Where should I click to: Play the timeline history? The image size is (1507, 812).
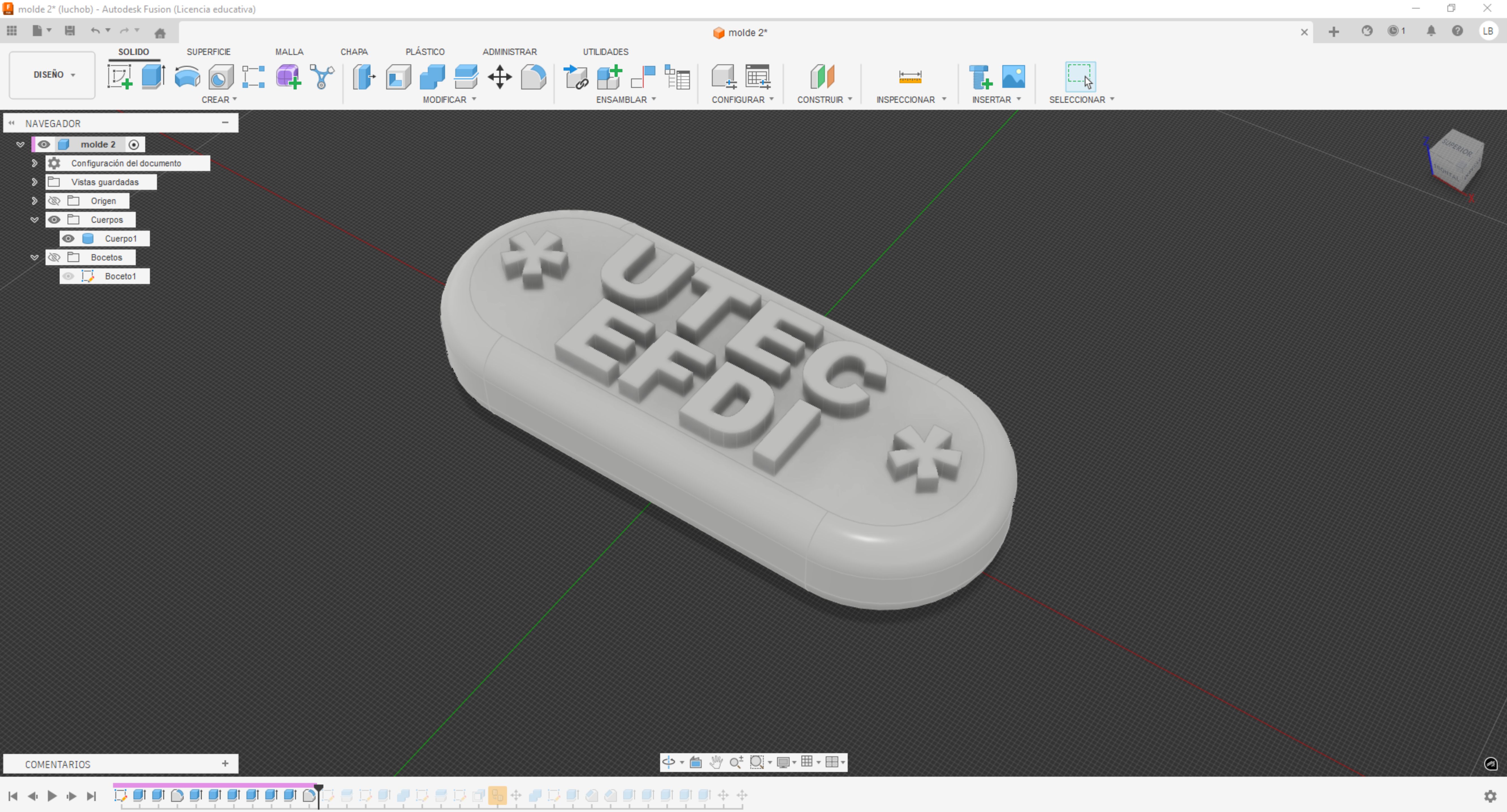(52, 796)
